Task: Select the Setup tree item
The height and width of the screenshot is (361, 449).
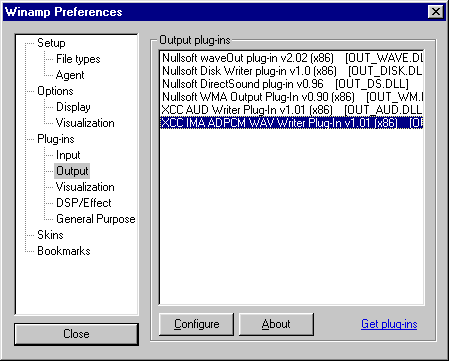Action: coord(51,43)
